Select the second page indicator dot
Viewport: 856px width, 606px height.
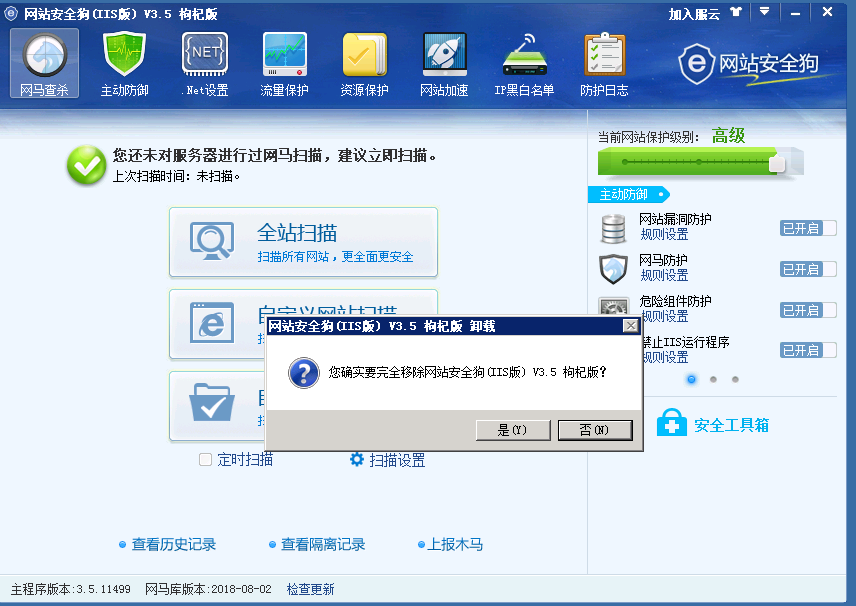coord(713,379)
